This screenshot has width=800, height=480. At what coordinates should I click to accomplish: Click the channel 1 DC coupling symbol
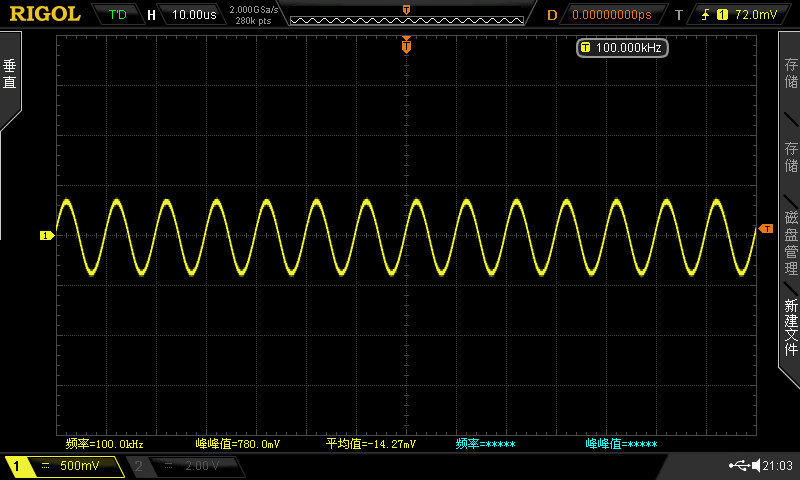[x=45, y=465]
